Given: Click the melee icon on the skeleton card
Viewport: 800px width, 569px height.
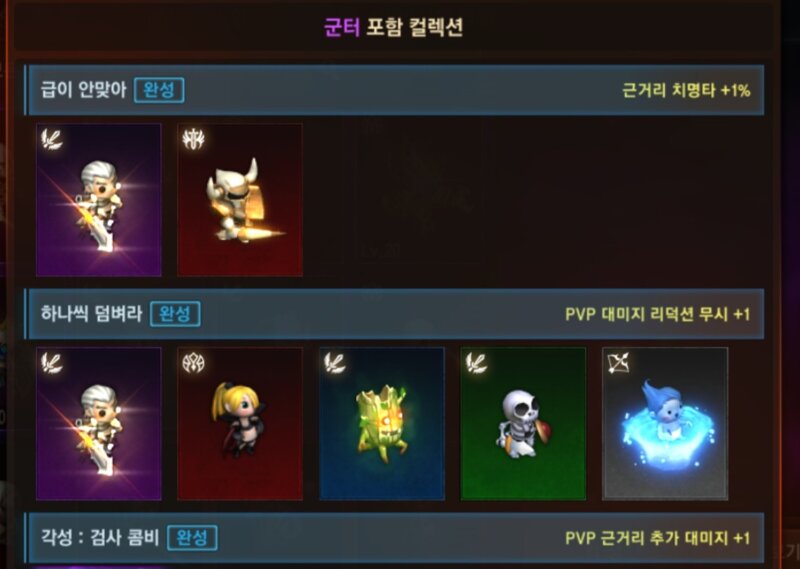Looking at the screenshot, I should coord(477,363).
